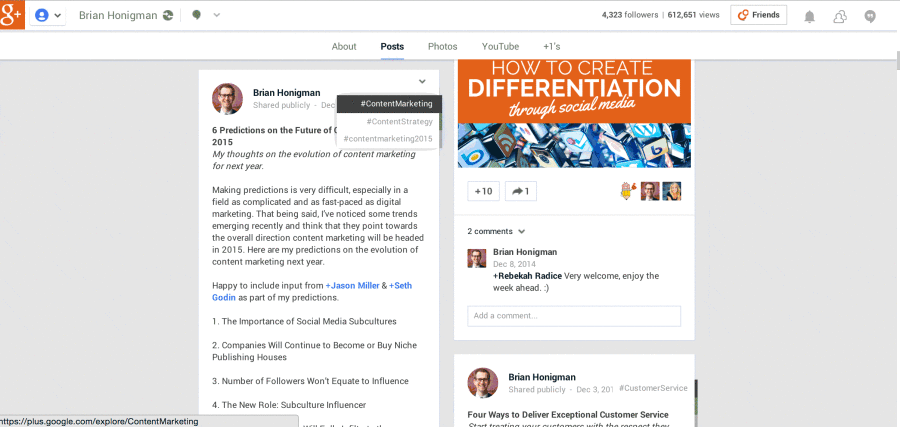
Task: Go to the Photos tab
Action: tap(443, 46)
